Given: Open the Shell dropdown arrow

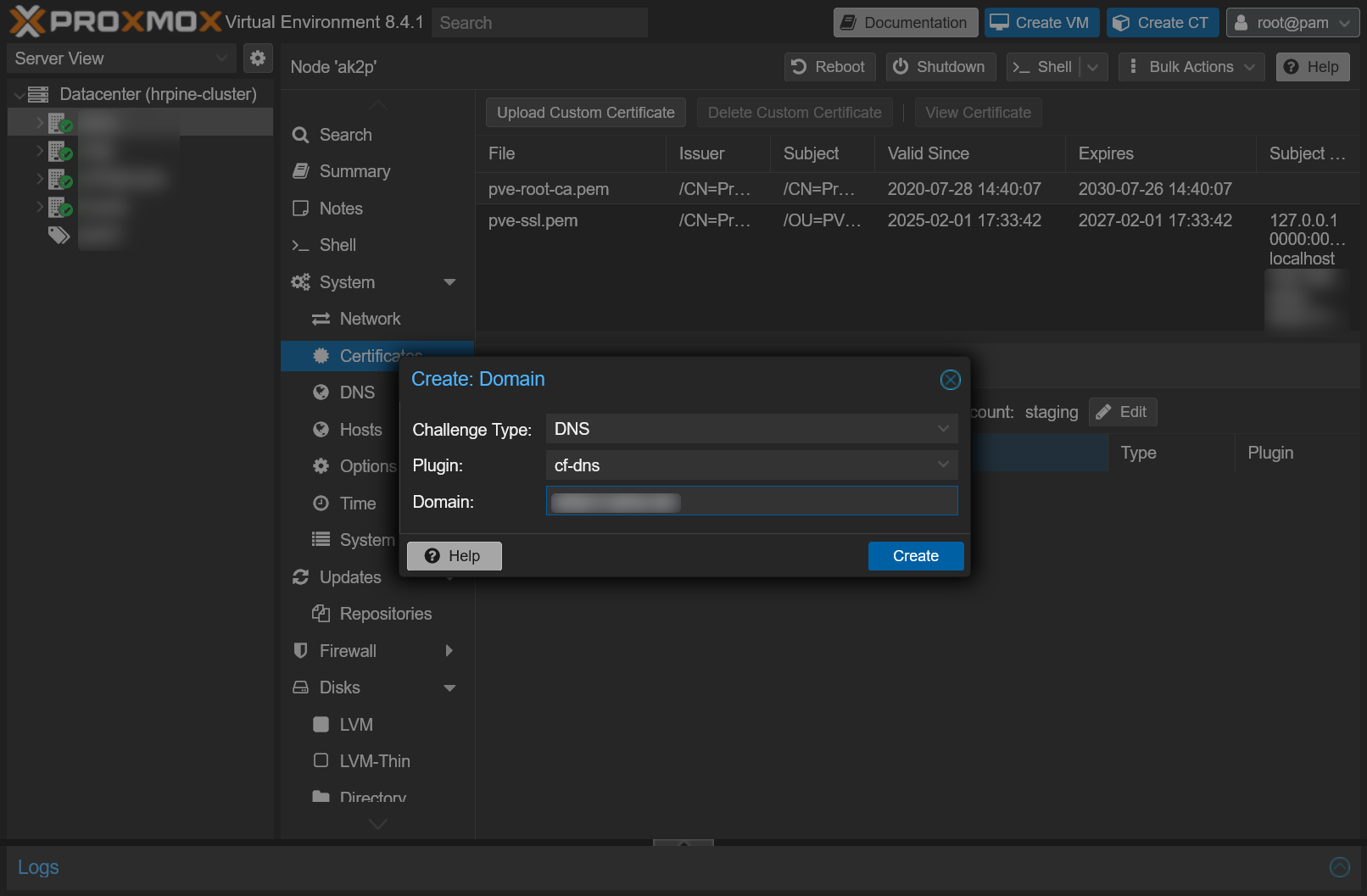Looking at the screenshot, I should click(1094, 67).
